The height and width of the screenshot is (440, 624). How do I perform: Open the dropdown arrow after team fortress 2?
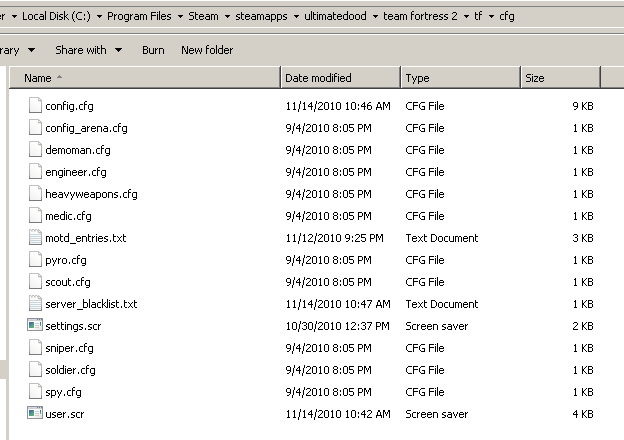[466, 16]
